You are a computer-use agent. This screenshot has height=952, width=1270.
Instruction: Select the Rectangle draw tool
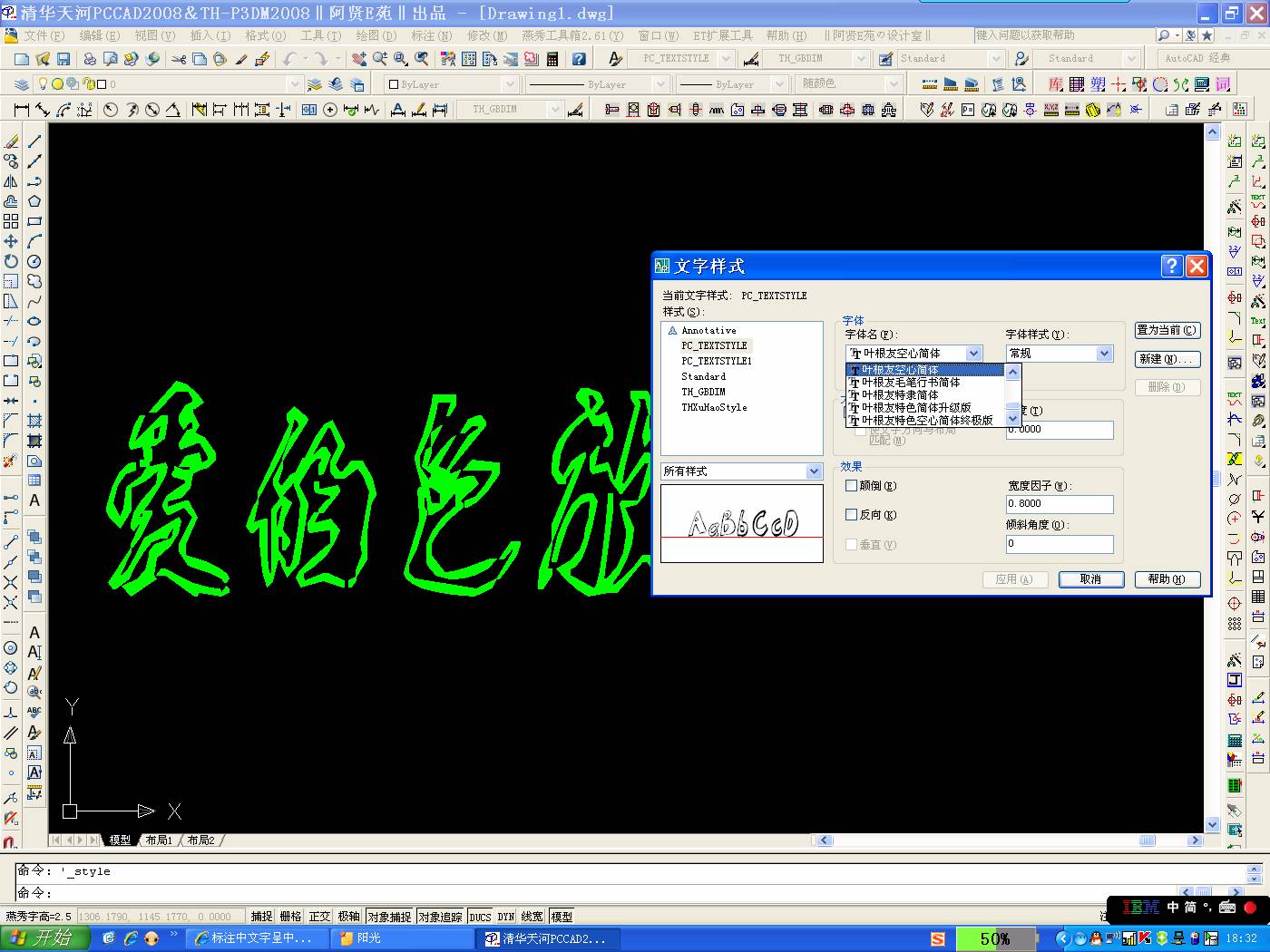[x=34, y=221]
